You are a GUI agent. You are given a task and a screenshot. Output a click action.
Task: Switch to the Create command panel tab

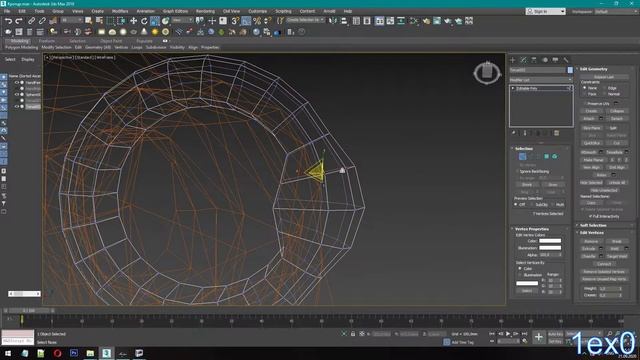pyautogui.click(x=513, y=60)
